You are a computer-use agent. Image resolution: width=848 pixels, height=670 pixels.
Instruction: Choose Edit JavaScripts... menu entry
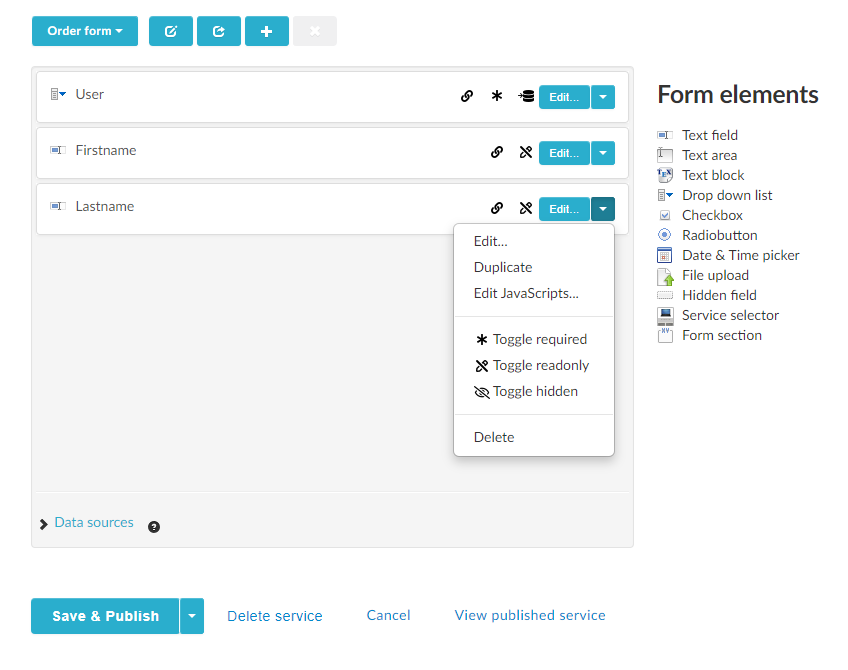pos(526,293)
